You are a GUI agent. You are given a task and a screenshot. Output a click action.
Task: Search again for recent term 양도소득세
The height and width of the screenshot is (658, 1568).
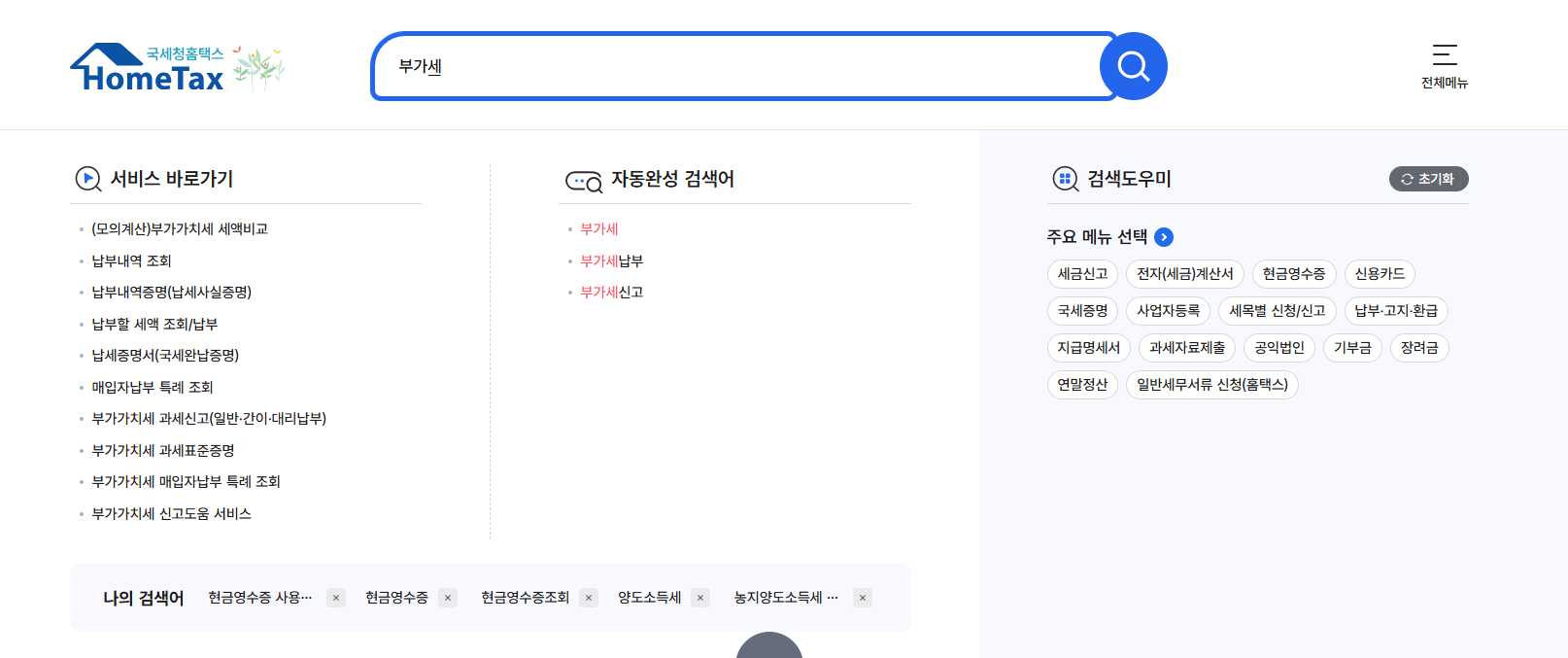(649, 598)
